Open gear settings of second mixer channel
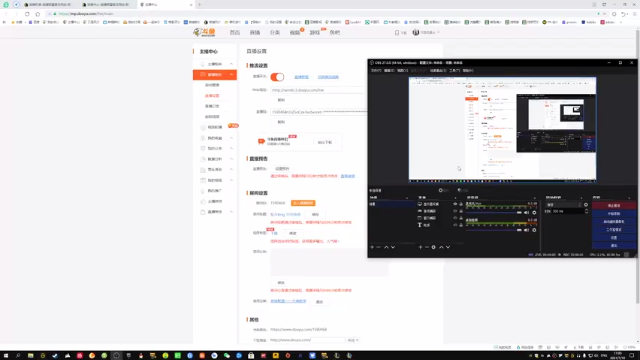The width and height of the screenshot is (640, 360). coord(534,230)
